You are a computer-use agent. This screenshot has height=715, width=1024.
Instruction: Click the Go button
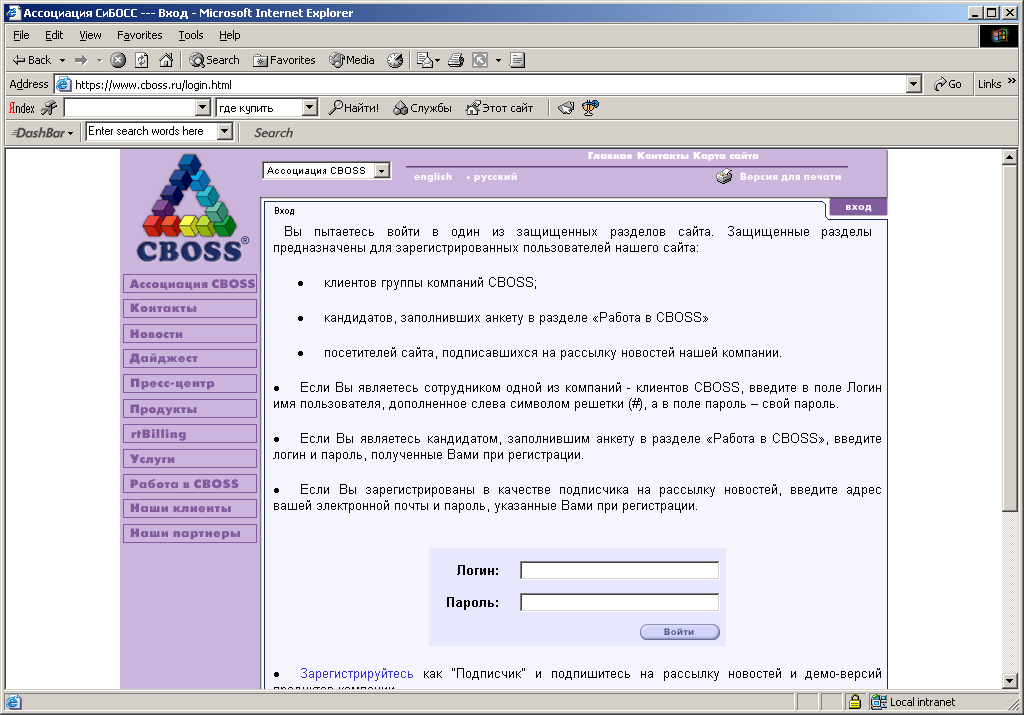pyautogui.click(x=948, y=84)
